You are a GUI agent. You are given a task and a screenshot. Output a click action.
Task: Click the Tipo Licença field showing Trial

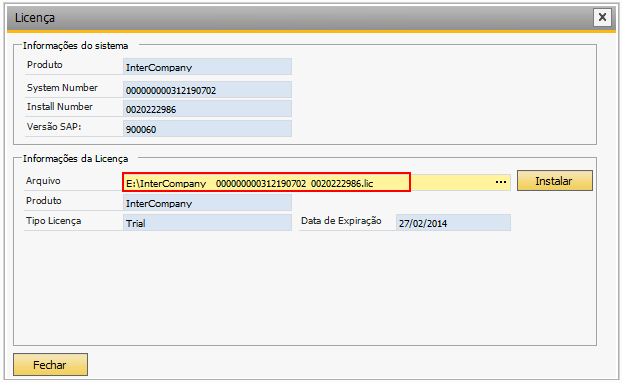tap(207, 222)
